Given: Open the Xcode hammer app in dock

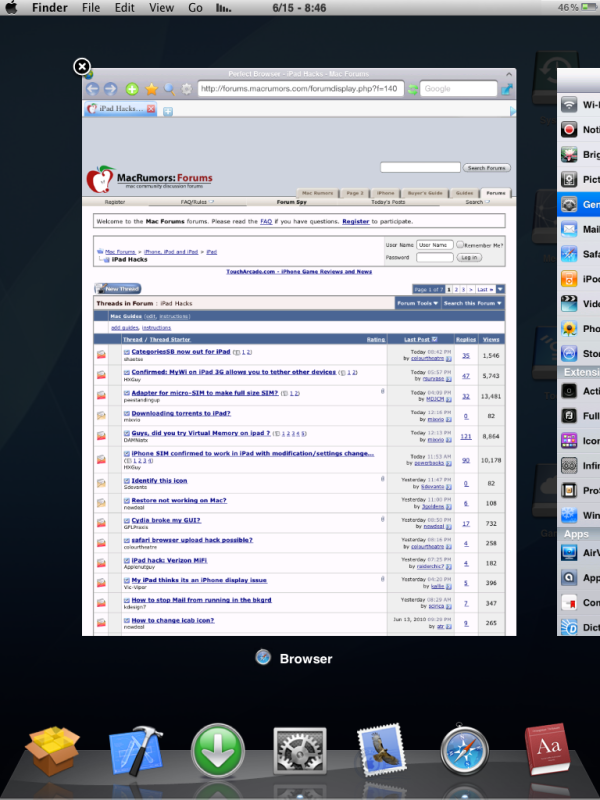Looking at the screenshot, I should point(135,752).
